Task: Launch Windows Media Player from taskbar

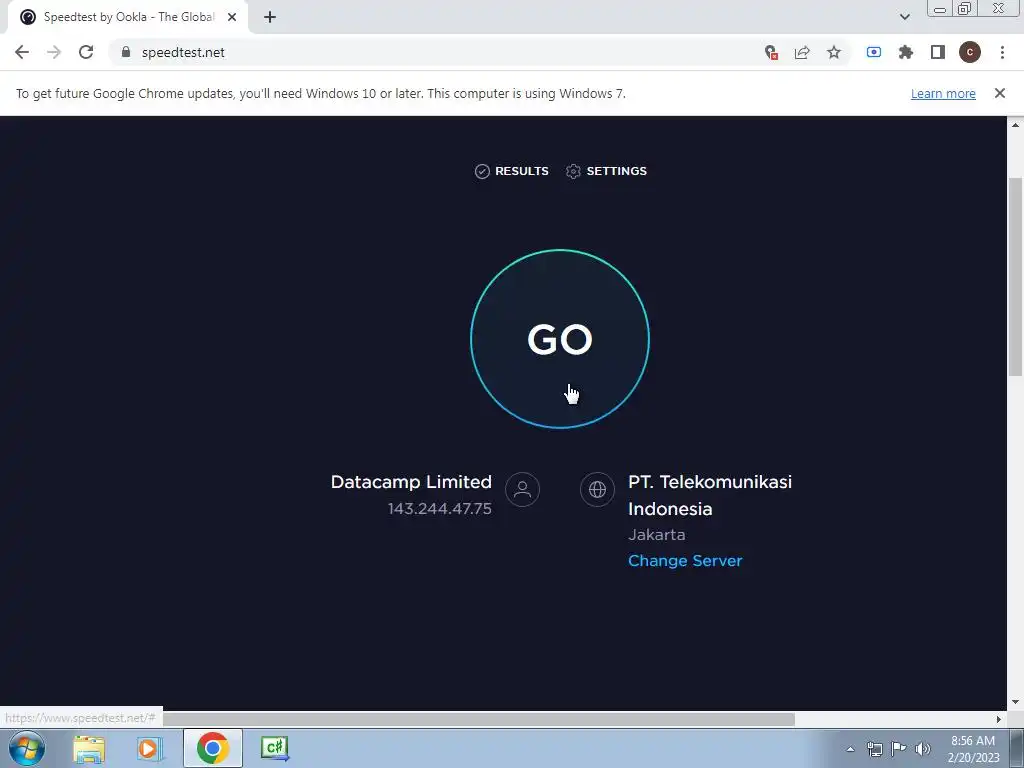Action: (x=150, y=748)
